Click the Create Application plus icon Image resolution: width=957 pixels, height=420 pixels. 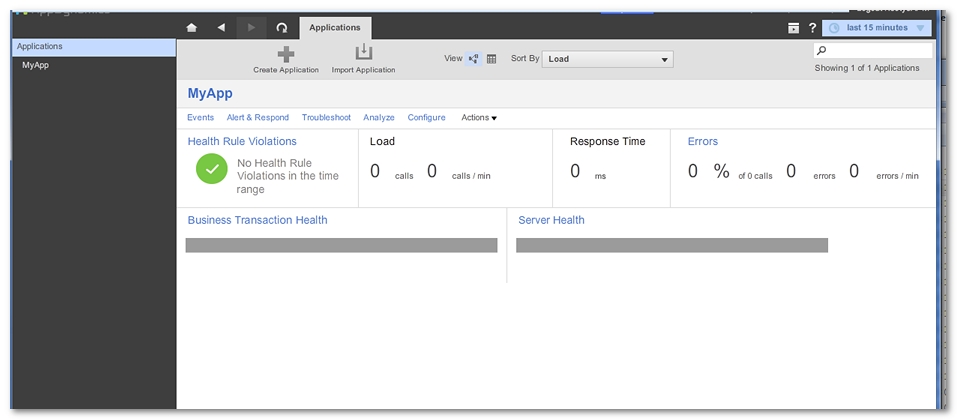[x=286, y=54]
